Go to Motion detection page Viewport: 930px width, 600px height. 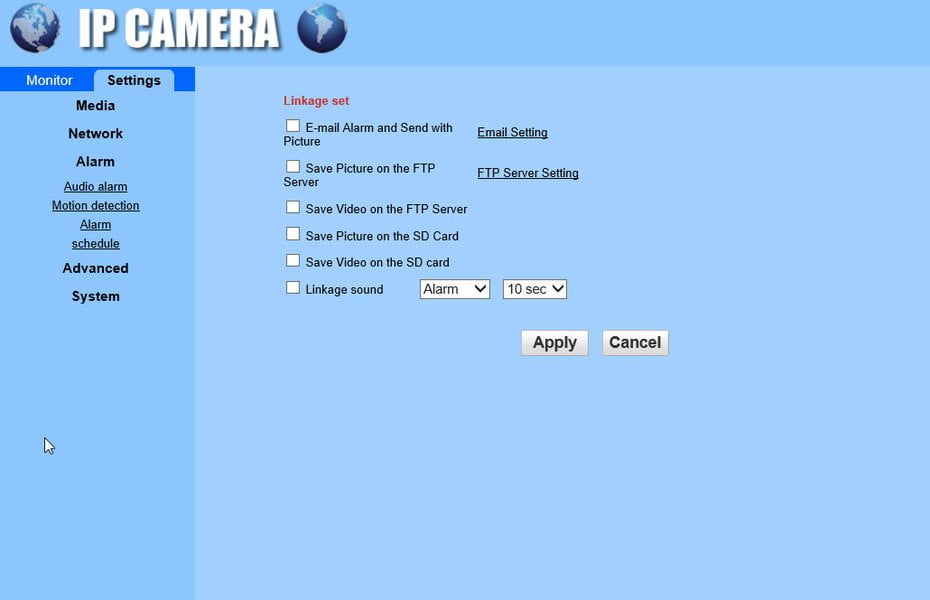[95, 206]
